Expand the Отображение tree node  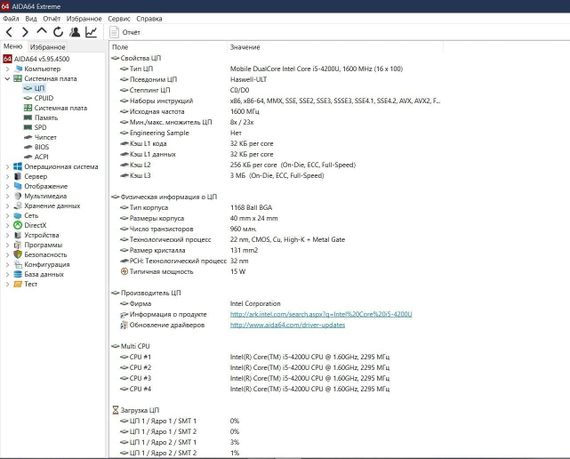(7, 186)
